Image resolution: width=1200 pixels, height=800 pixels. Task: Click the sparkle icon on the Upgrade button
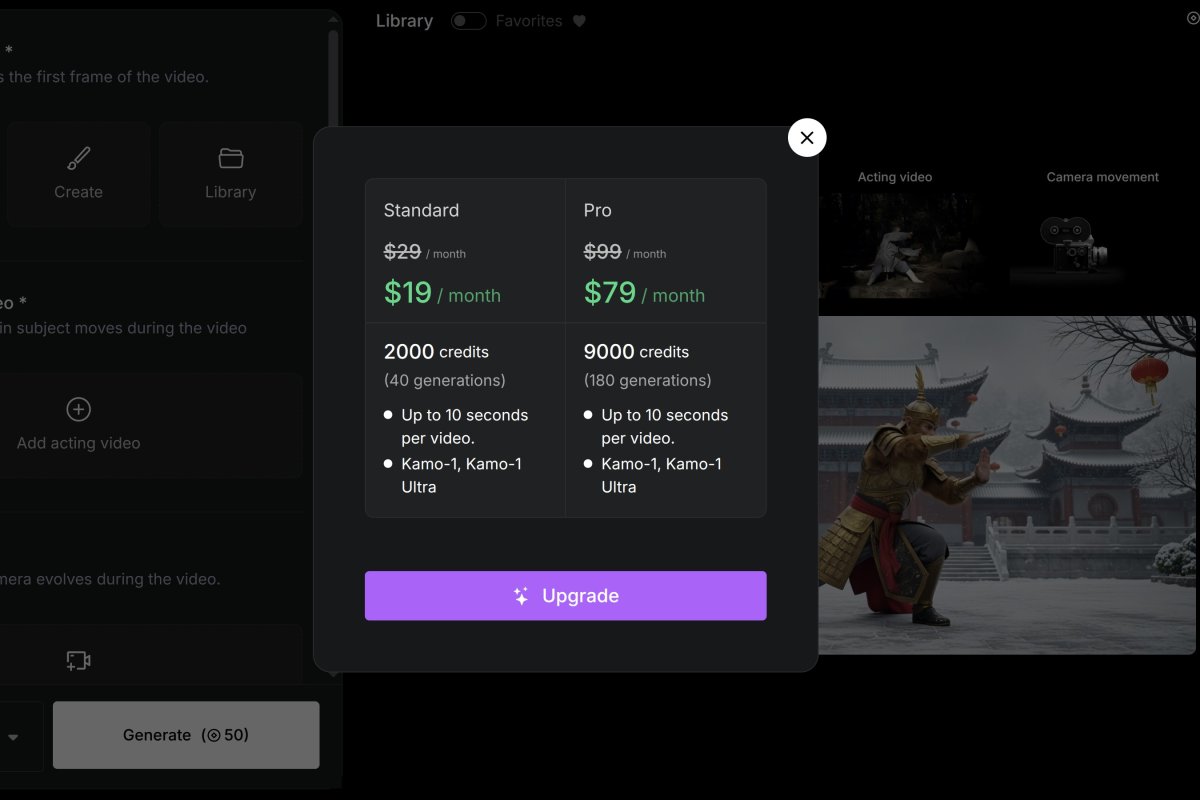tap(519, 595)
